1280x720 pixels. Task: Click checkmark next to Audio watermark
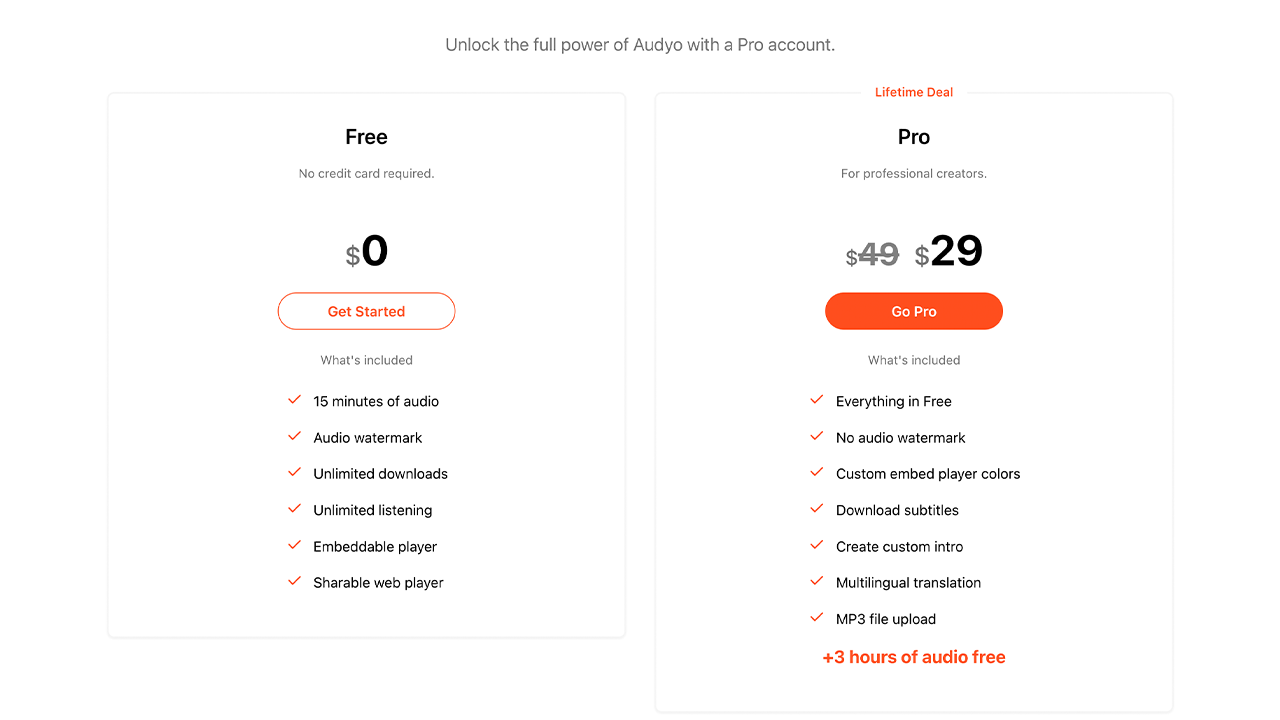click(294, 436)
